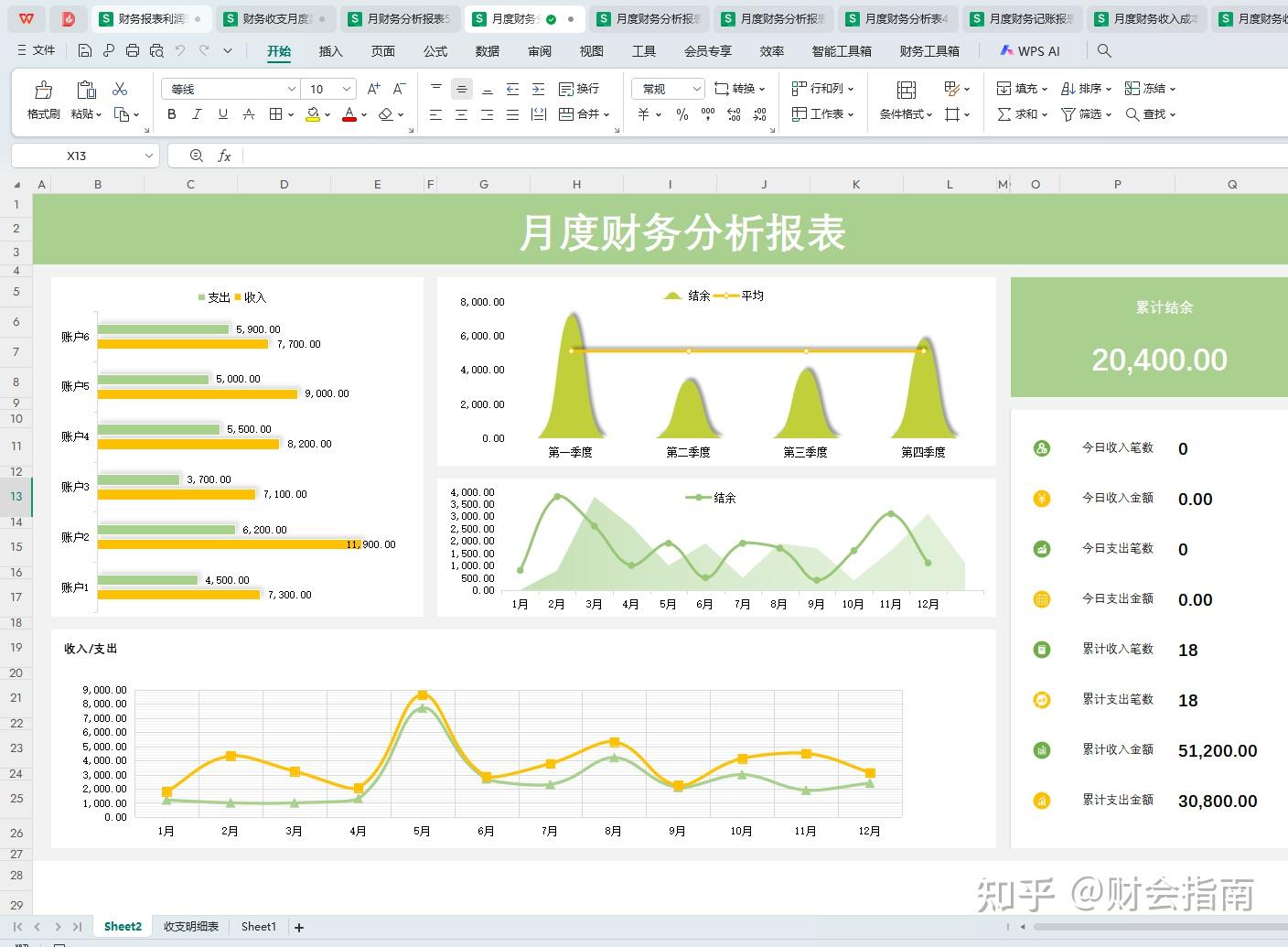Click the Percent style icon

tap(682, 114)
